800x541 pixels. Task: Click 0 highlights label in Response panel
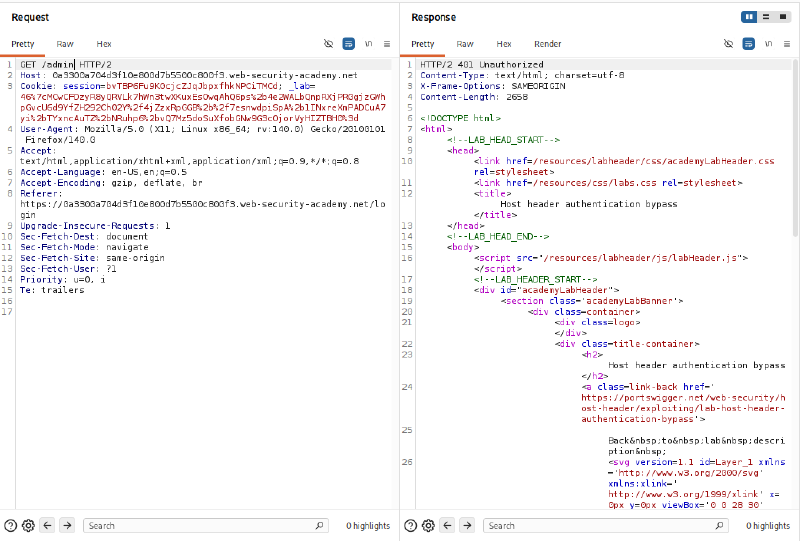point(768,526)
